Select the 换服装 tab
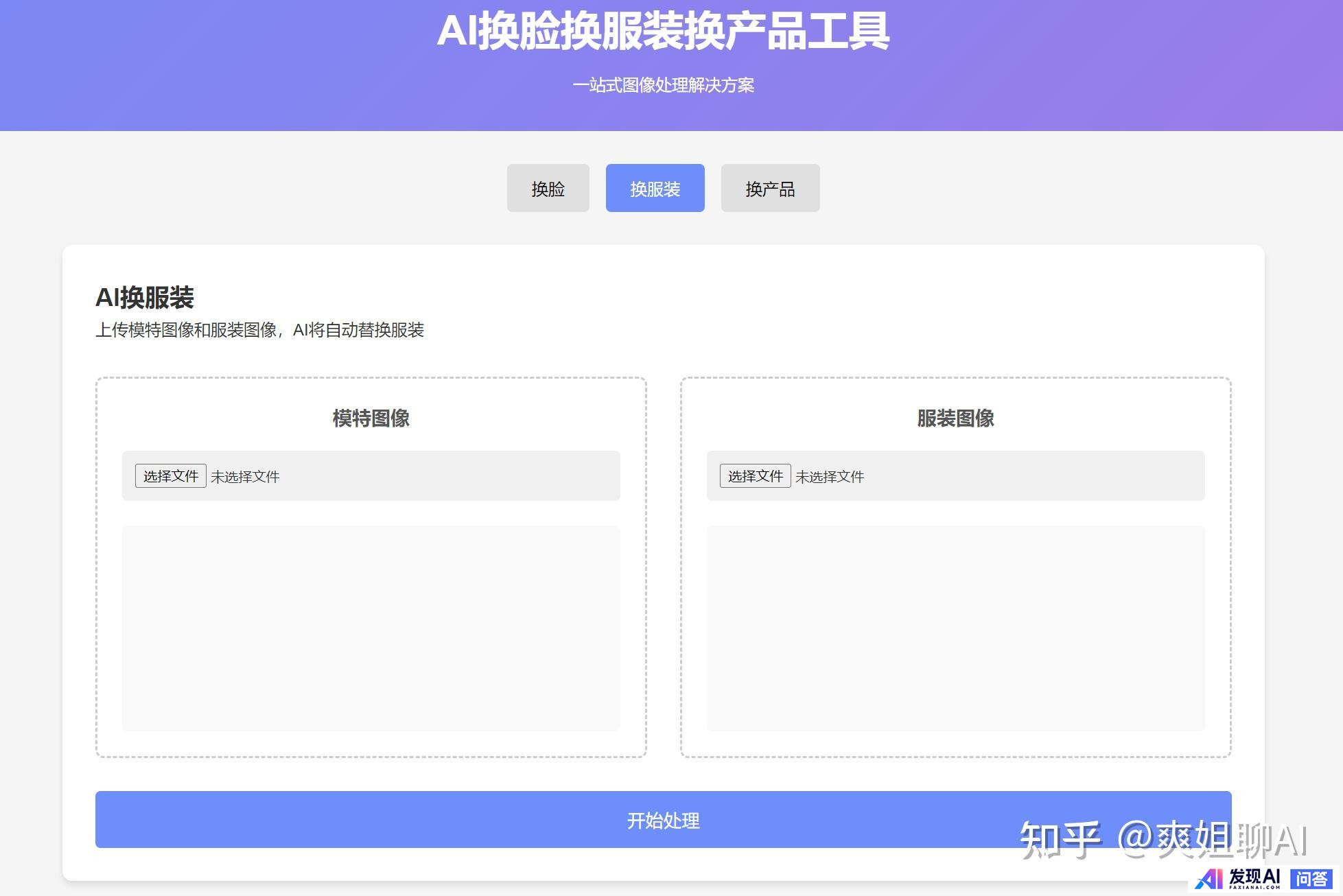Screen dimensions: 1343x896 coord(655,189)
